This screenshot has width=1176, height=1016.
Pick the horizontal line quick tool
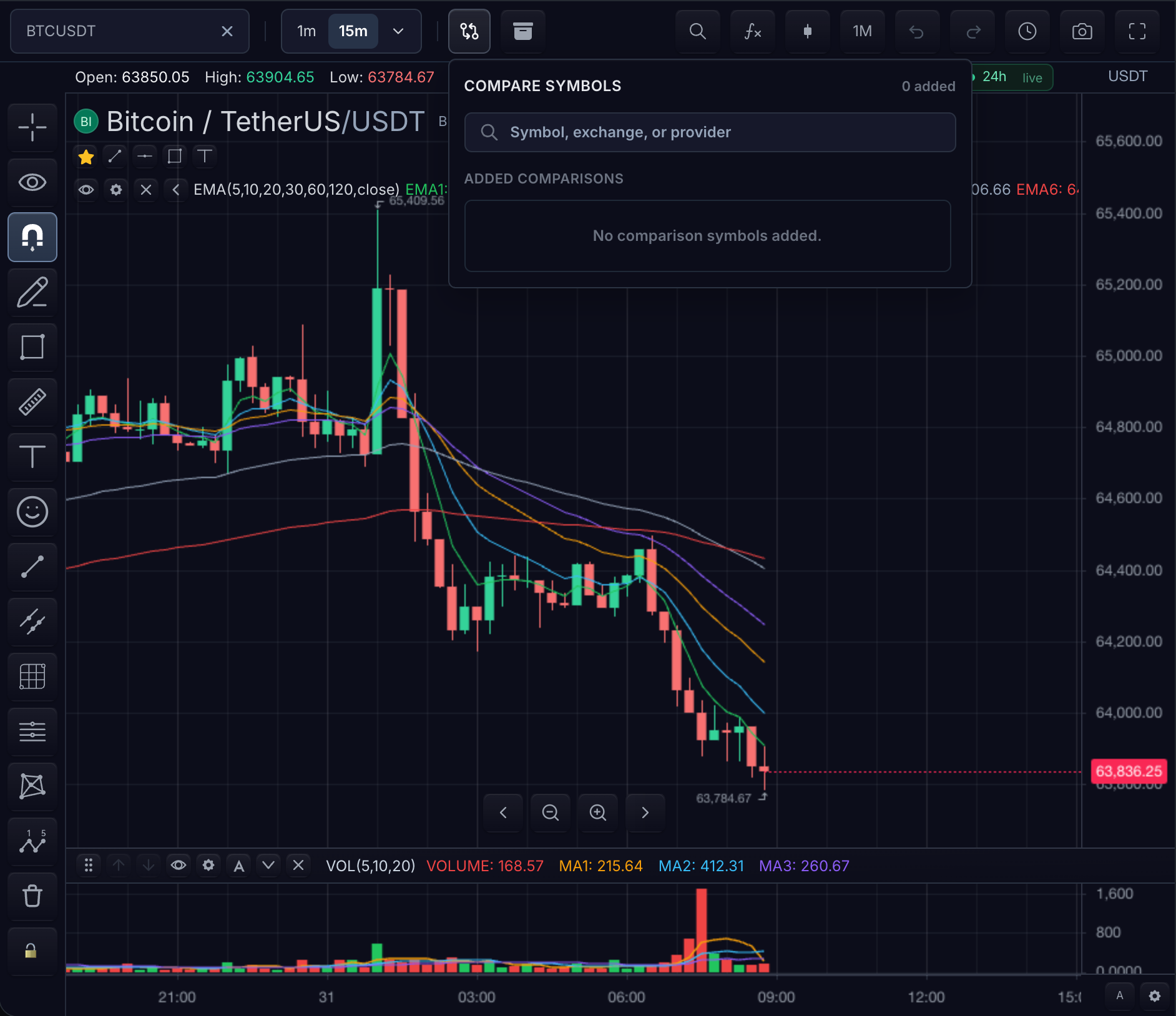coord(145,156)
